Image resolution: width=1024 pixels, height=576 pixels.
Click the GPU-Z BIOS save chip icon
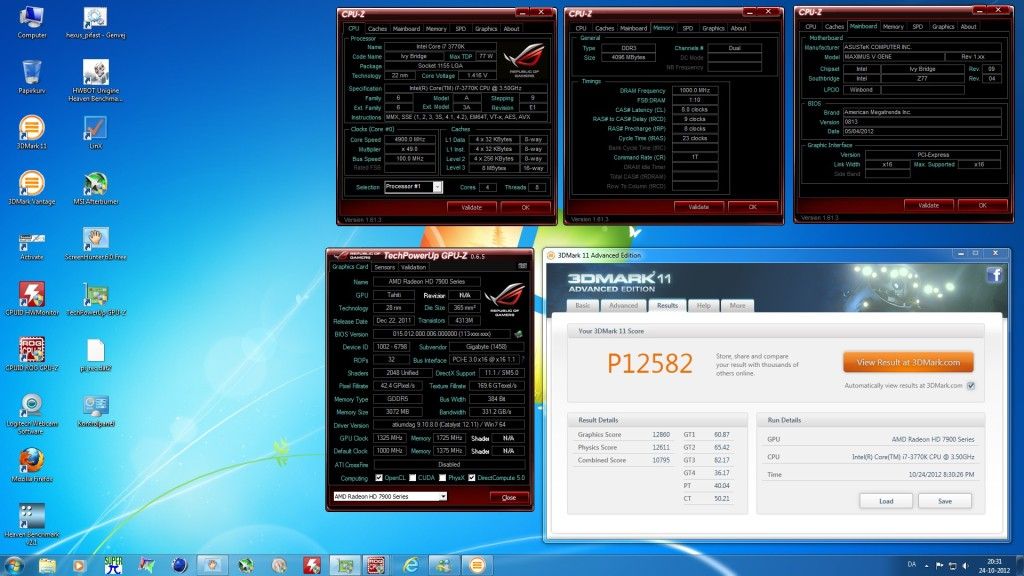click(519, 334)
